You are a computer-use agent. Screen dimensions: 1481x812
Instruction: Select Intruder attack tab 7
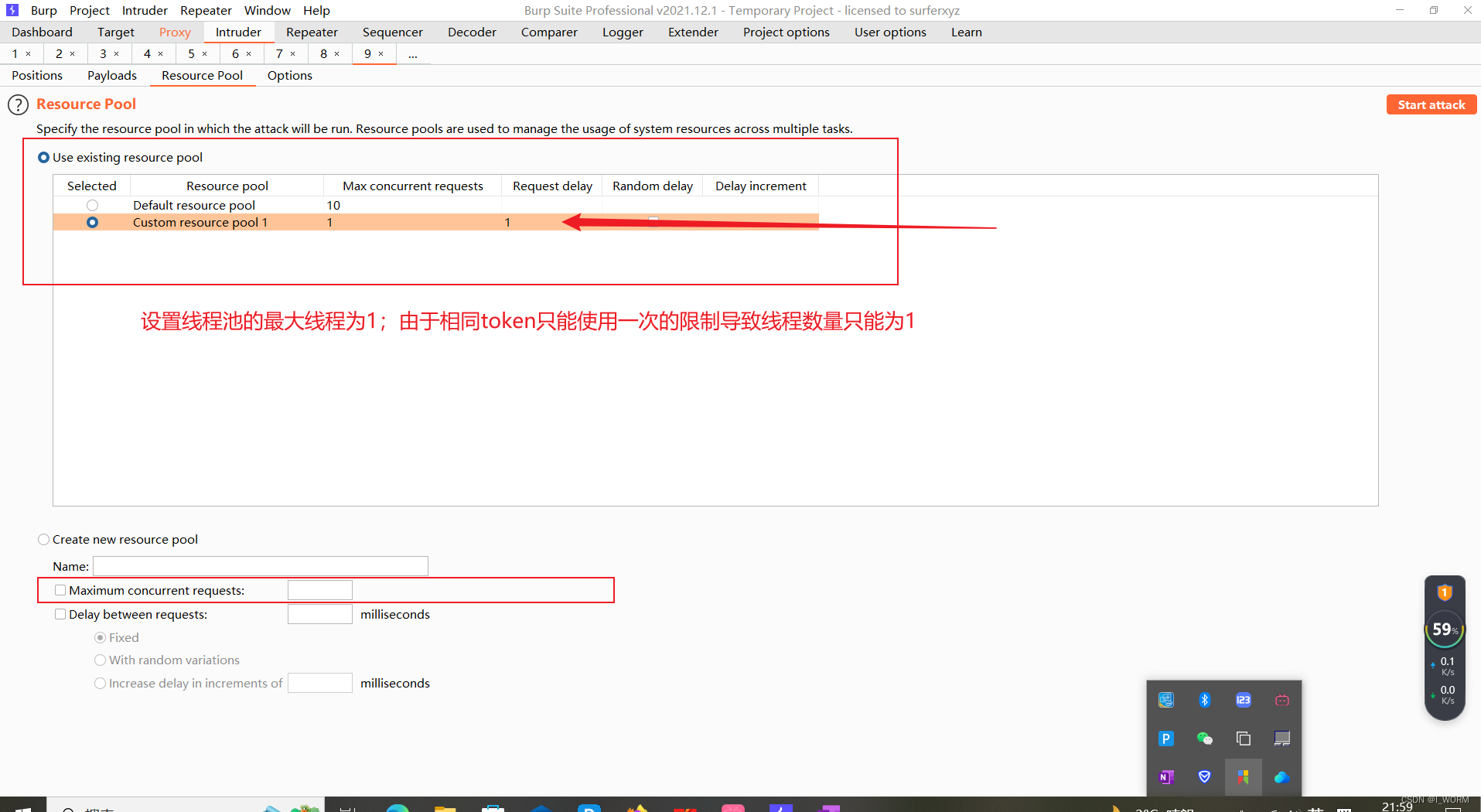[279, 53]
